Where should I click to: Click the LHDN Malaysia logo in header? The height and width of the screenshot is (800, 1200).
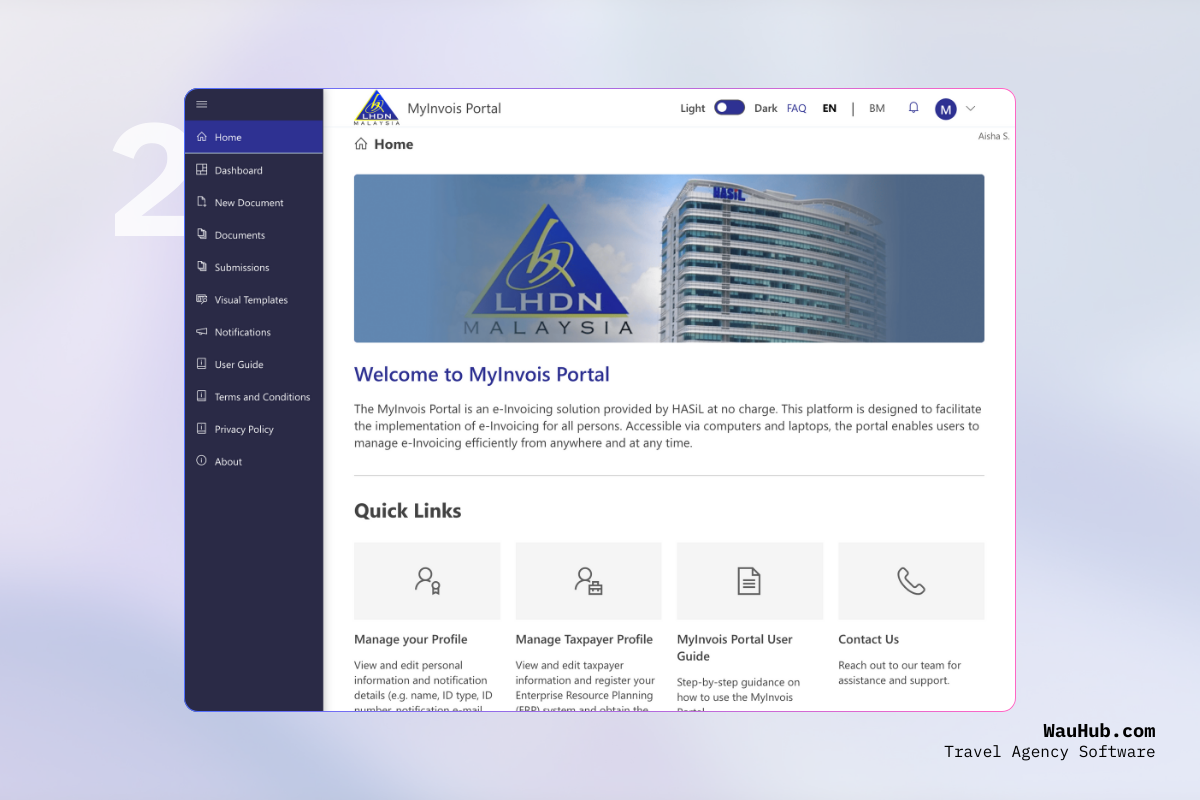point(377,108)
